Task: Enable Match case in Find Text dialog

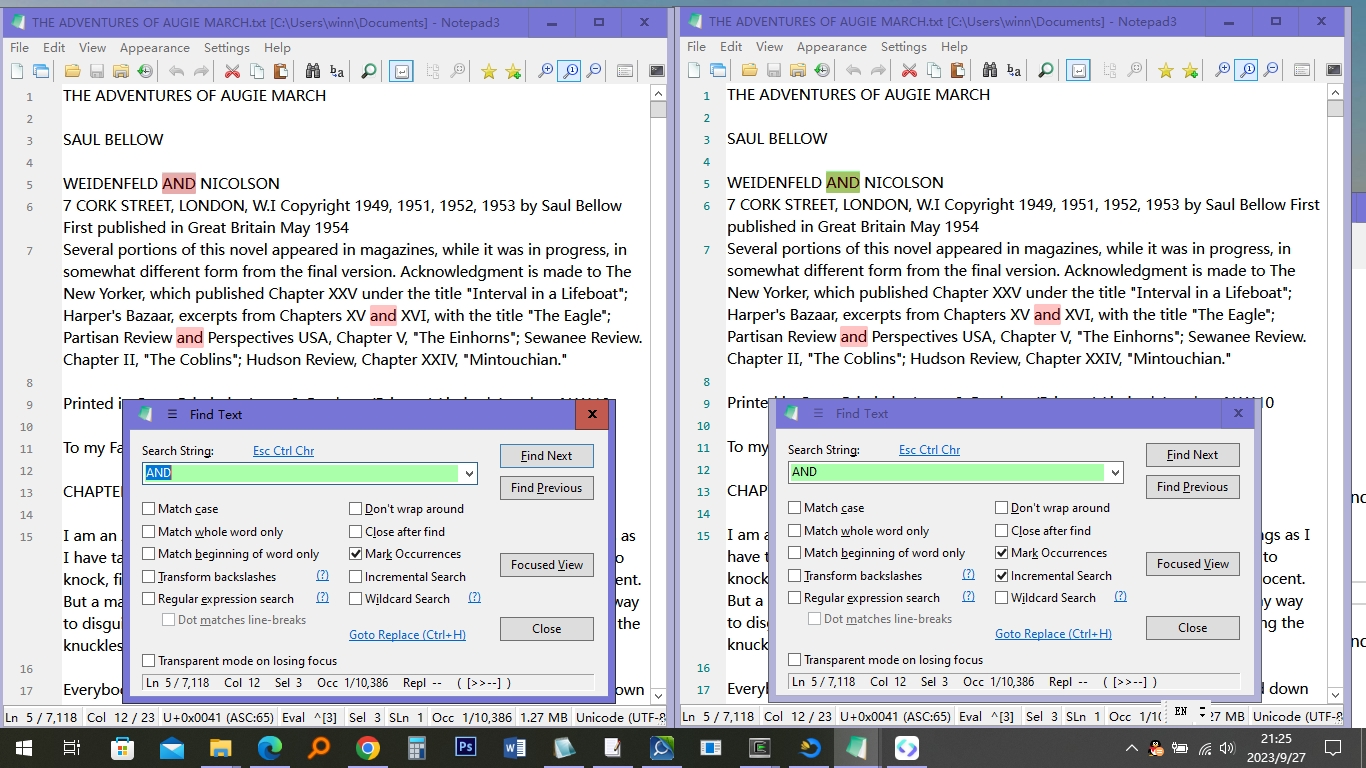Action: click(x=149, y=508)
